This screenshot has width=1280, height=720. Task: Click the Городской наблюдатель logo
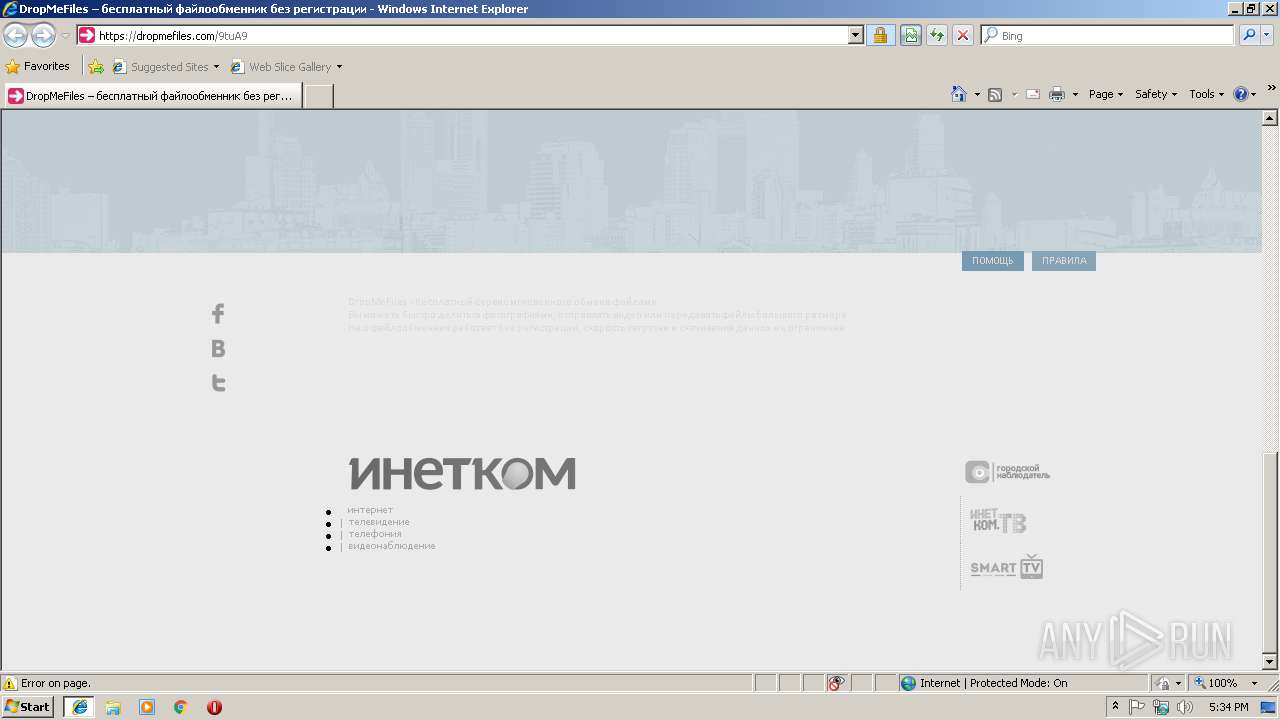tap(1008, 472)
